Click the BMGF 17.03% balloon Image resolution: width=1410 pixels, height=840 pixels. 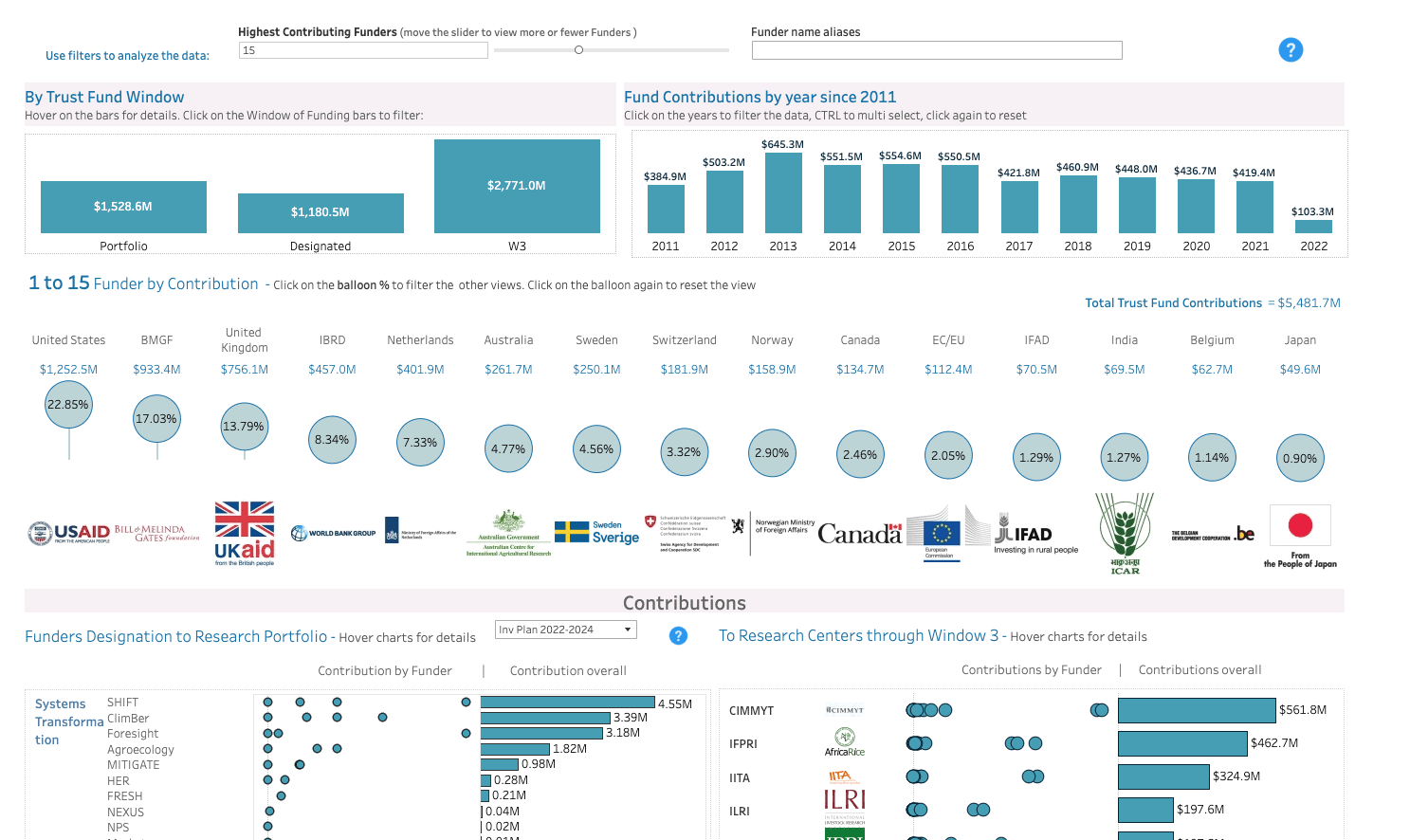[x=156, y=419]
